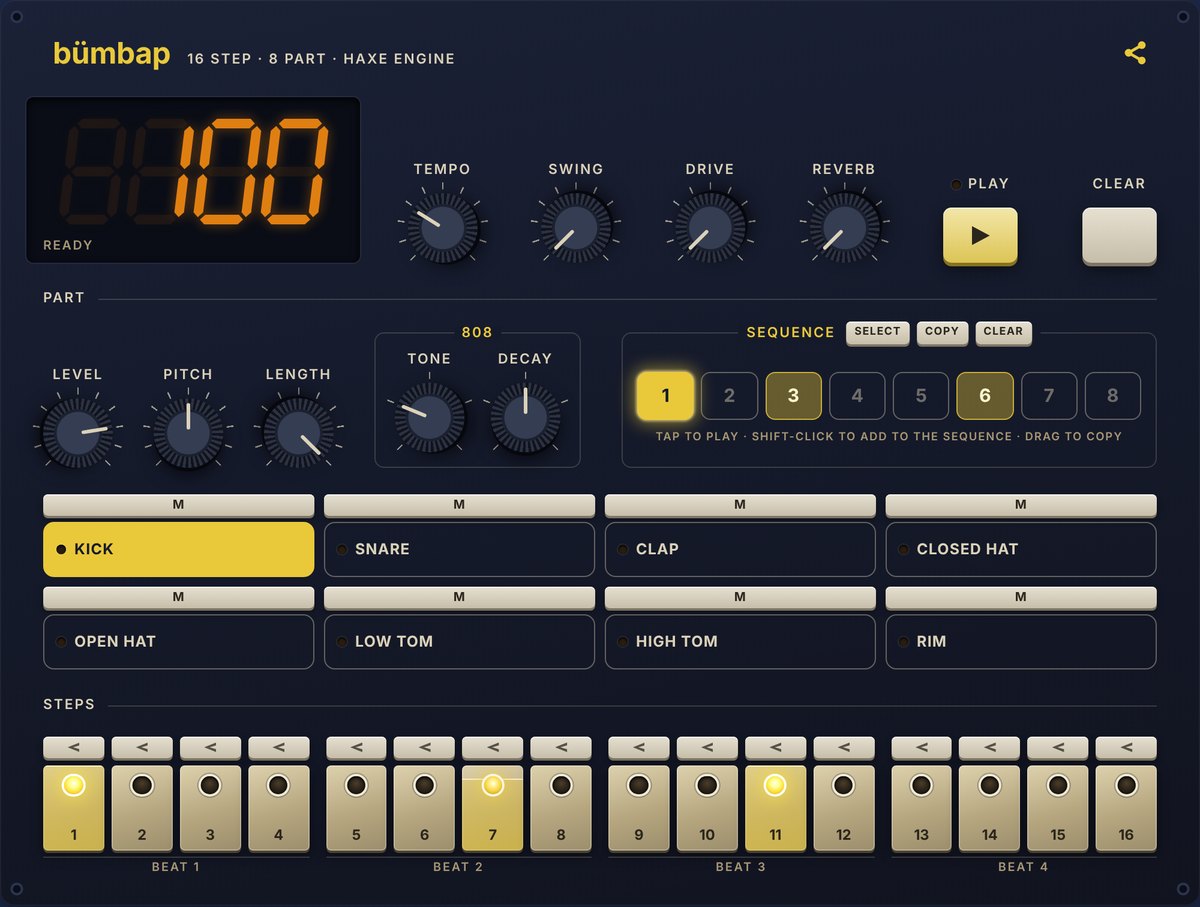Screen dimensions: 1200x907
Task: Enable step 5
Action: [x=356, y=808]
